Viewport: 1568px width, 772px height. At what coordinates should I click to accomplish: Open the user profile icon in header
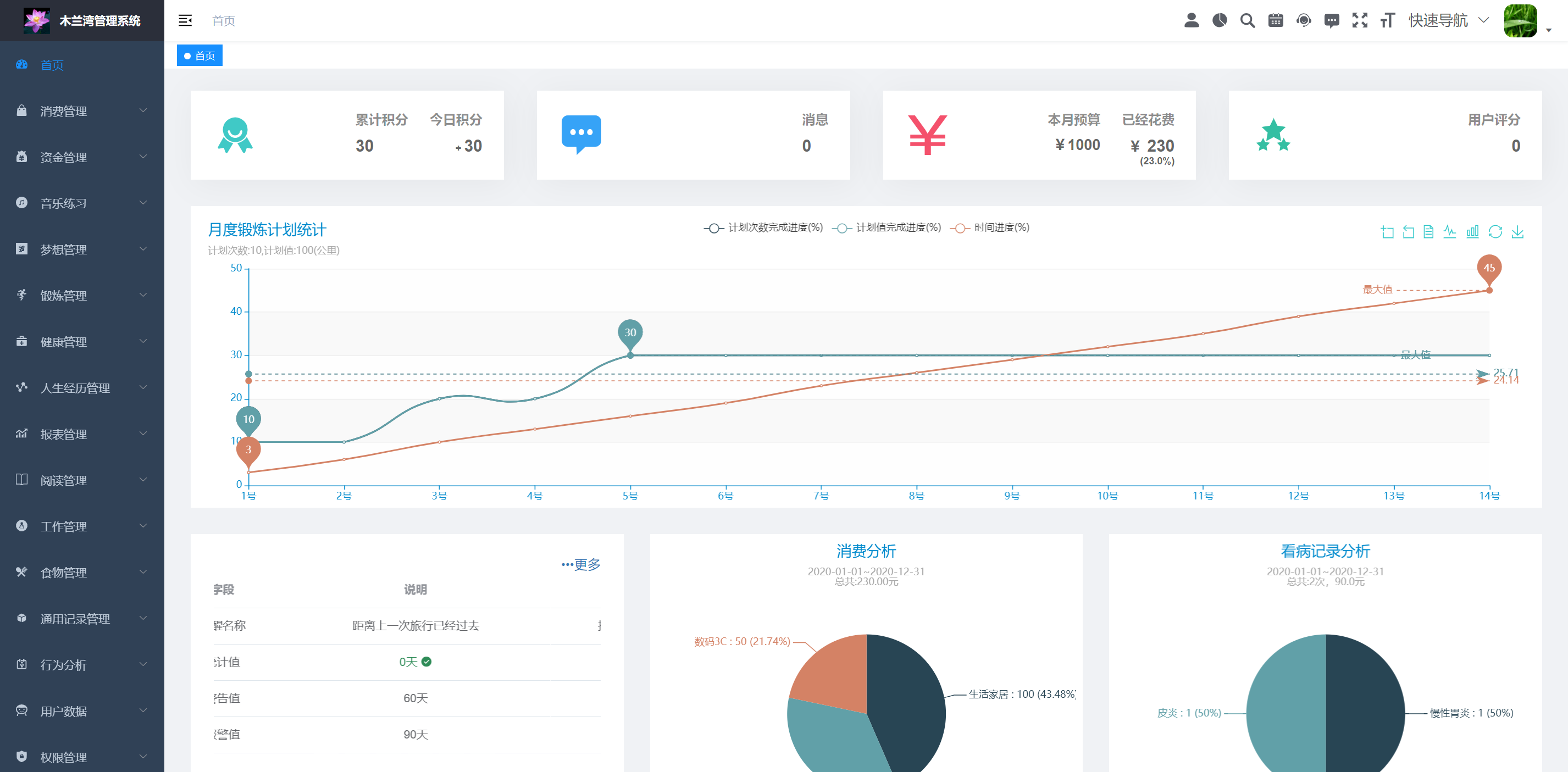1191,21
